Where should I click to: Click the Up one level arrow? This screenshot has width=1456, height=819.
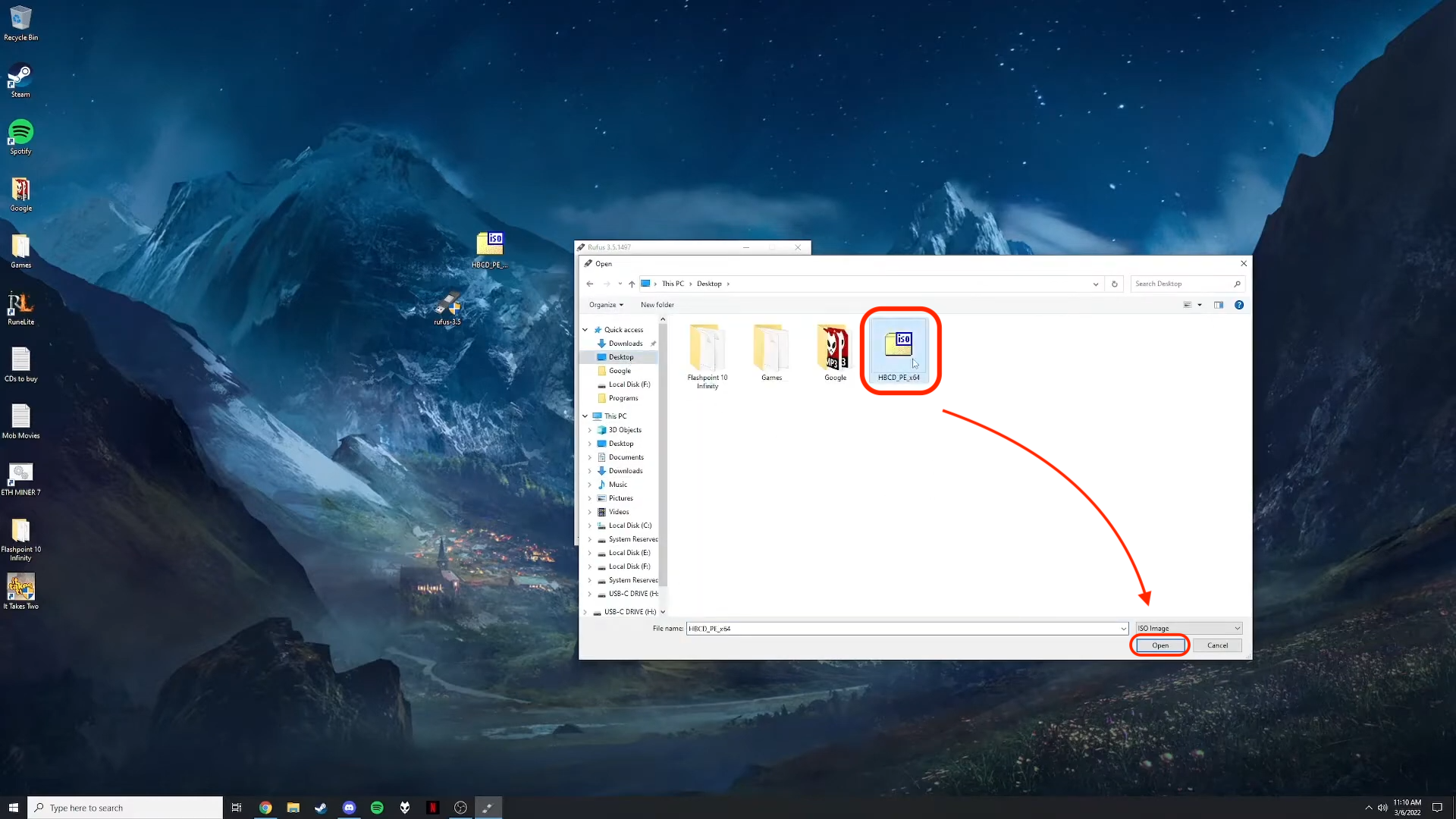632,284
